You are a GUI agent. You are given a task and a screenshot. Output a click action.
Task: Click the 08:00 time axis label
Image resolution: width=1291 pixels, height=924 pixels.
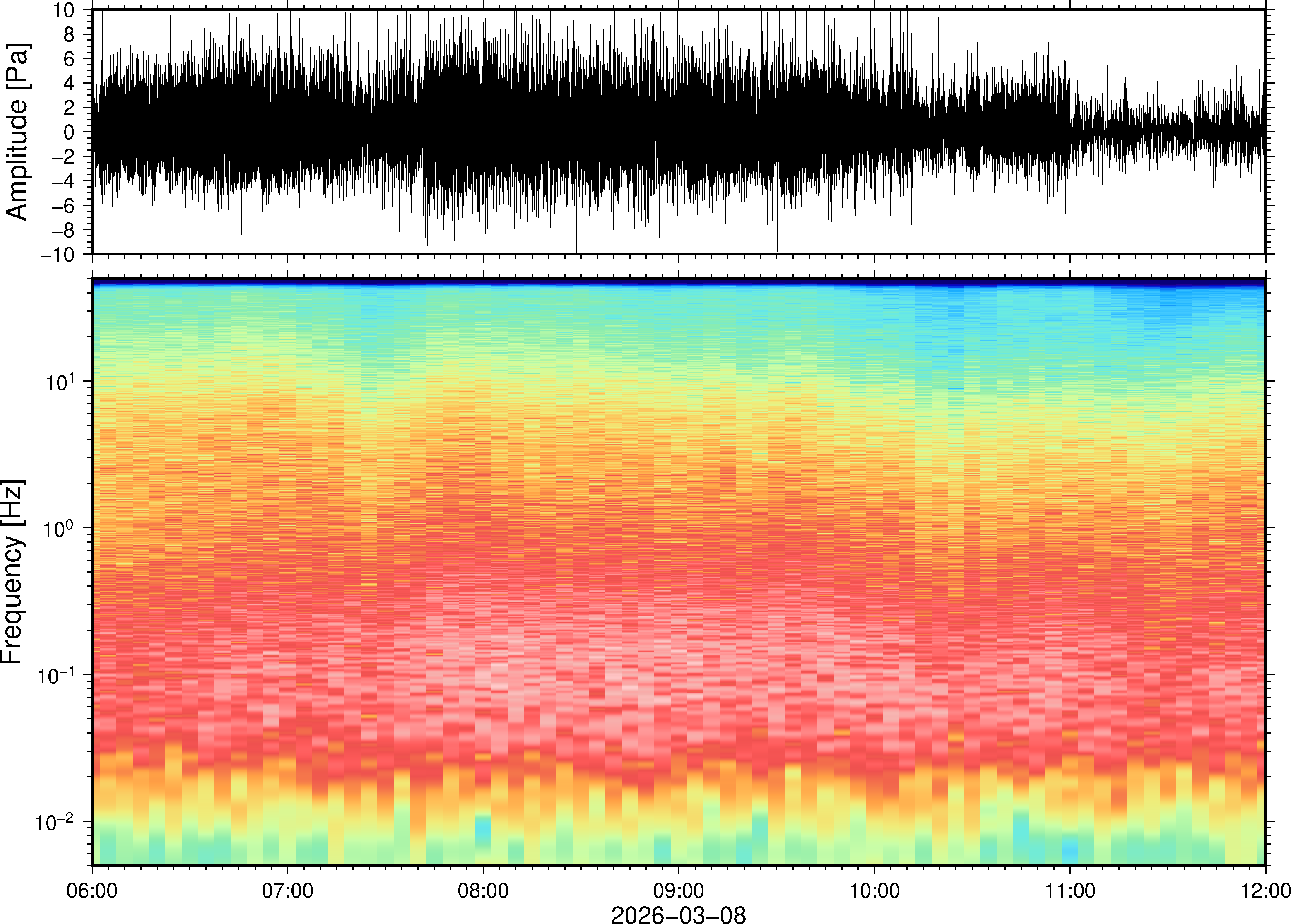(x=483, y=890)
